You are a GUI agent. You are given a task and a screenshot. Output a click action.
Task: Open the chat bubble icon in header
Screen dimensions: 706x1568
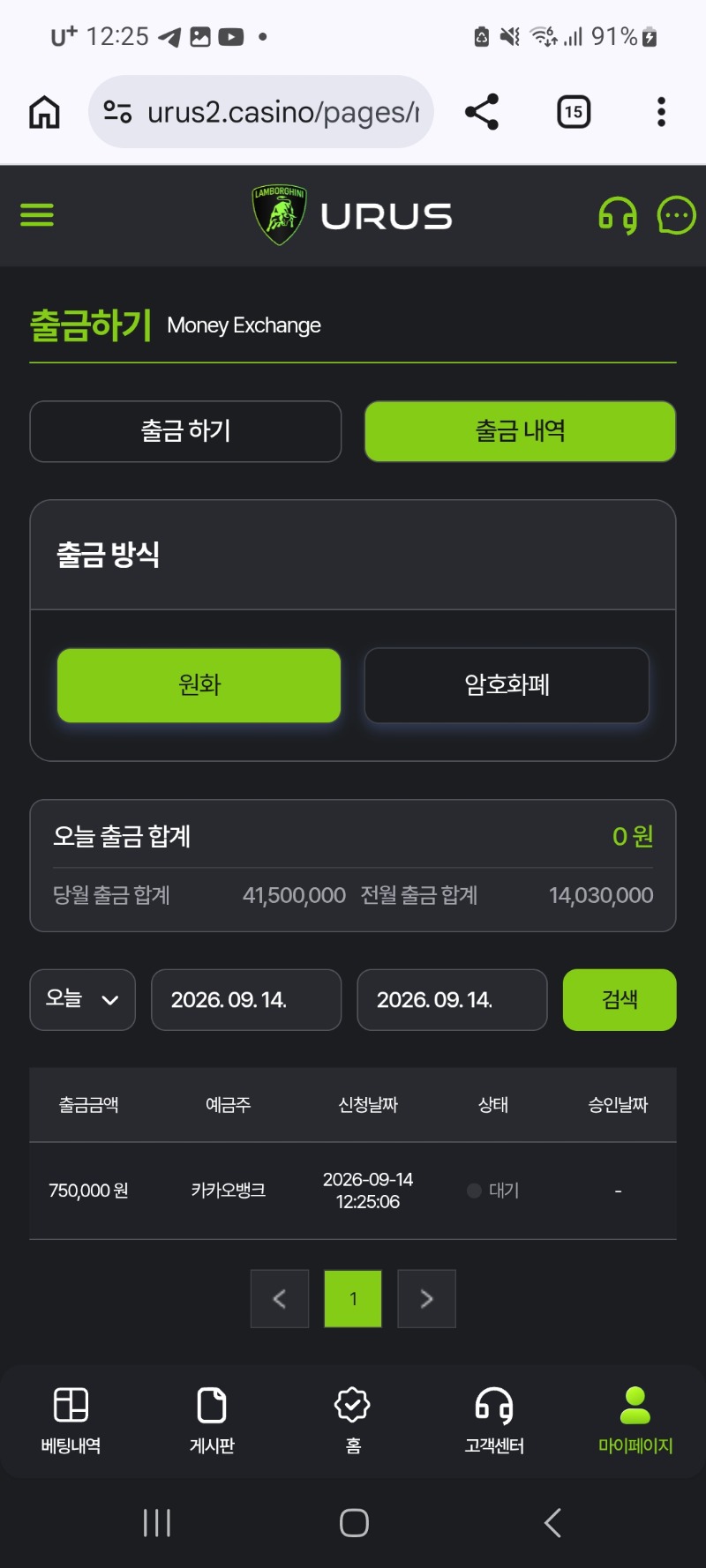(677, 215)
